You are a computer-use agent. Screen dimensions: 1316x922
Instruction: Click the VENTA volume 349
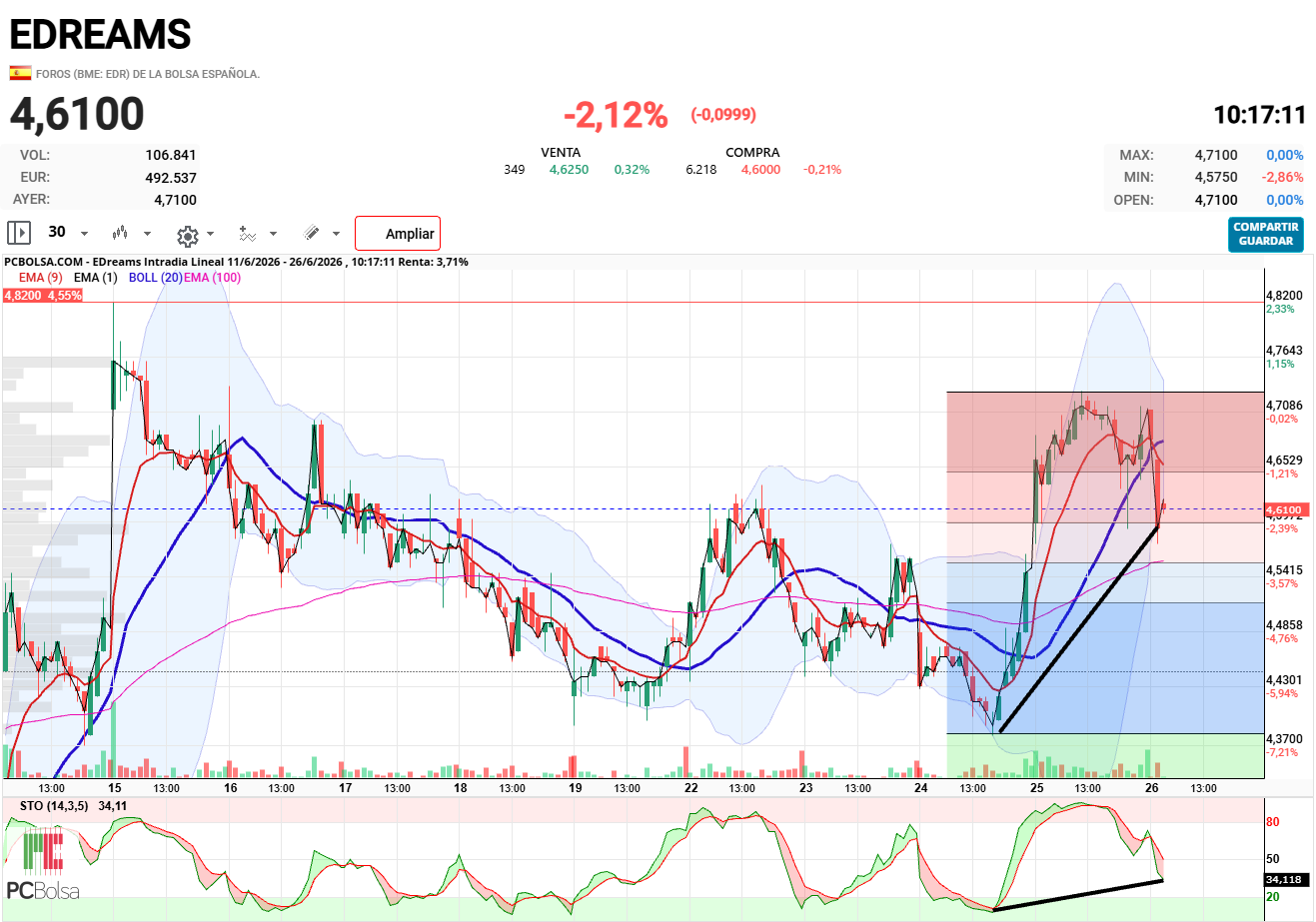pyautogui.click(x=514, y=170)
